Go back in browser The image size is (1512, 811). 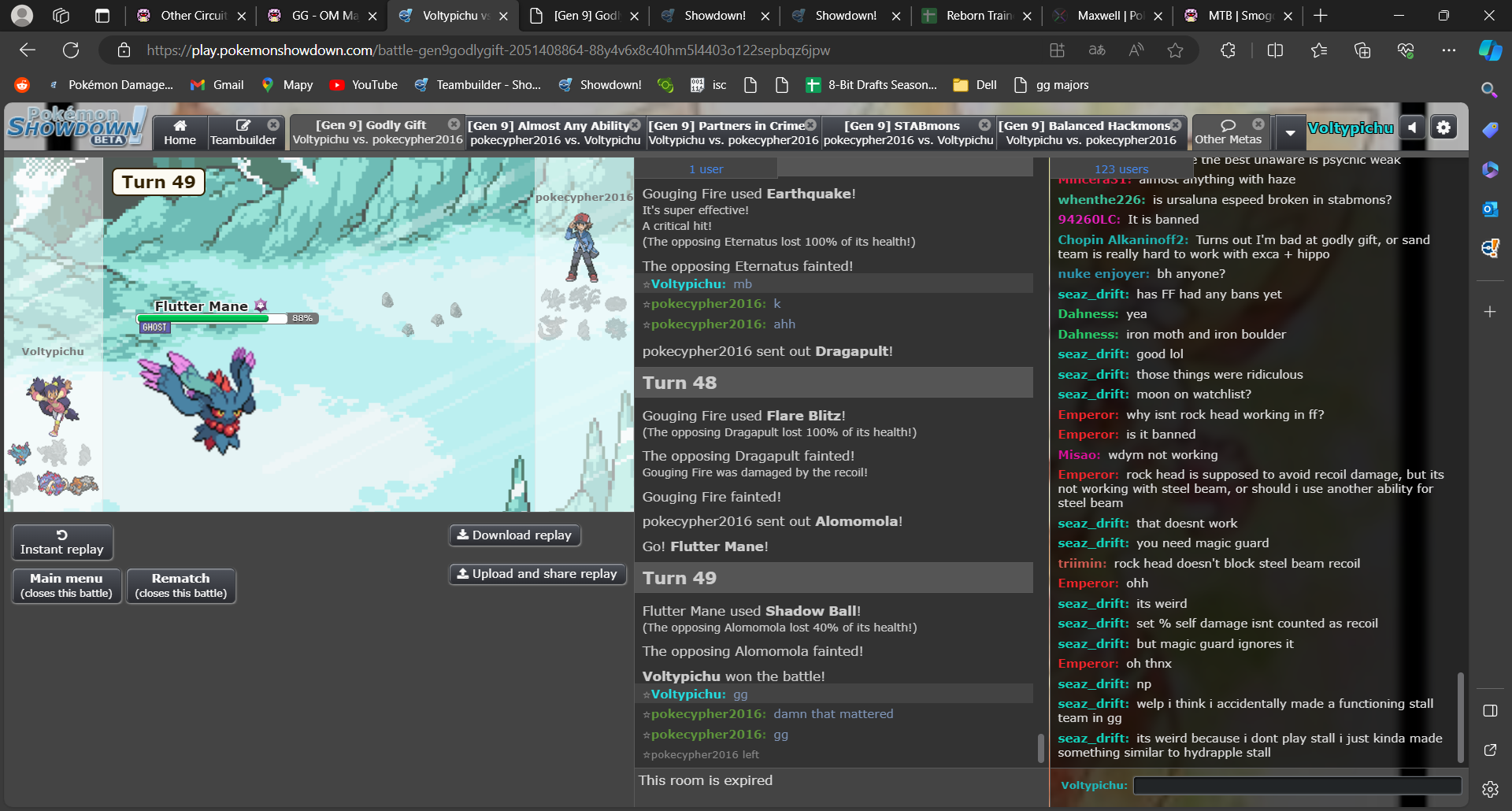(x=28, y=50)
